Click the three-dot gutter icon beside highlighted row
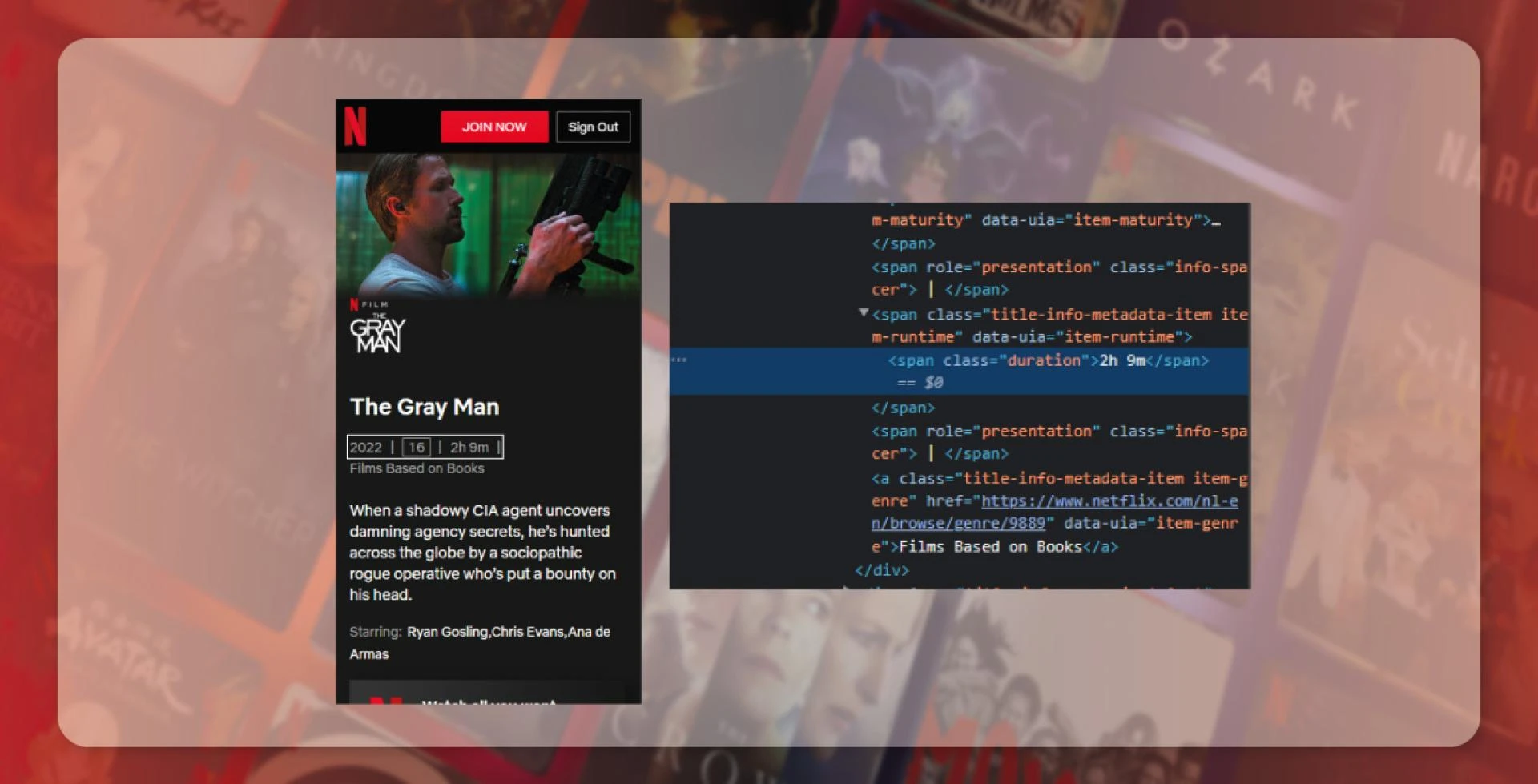1538x784 pixels. [679, 360]
